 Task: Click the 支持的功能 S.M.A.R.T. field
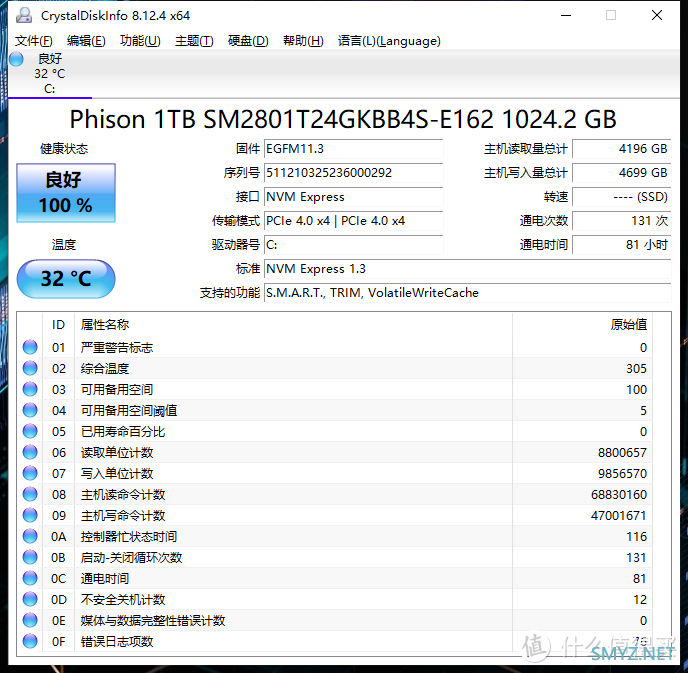(x=467, y=293)
